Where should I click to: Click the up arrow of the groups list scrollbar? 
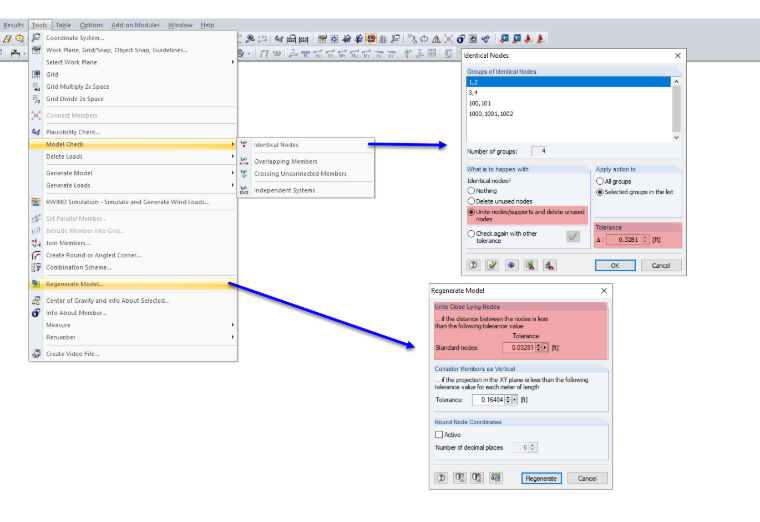pyautogui.click(x=677, y=82)
